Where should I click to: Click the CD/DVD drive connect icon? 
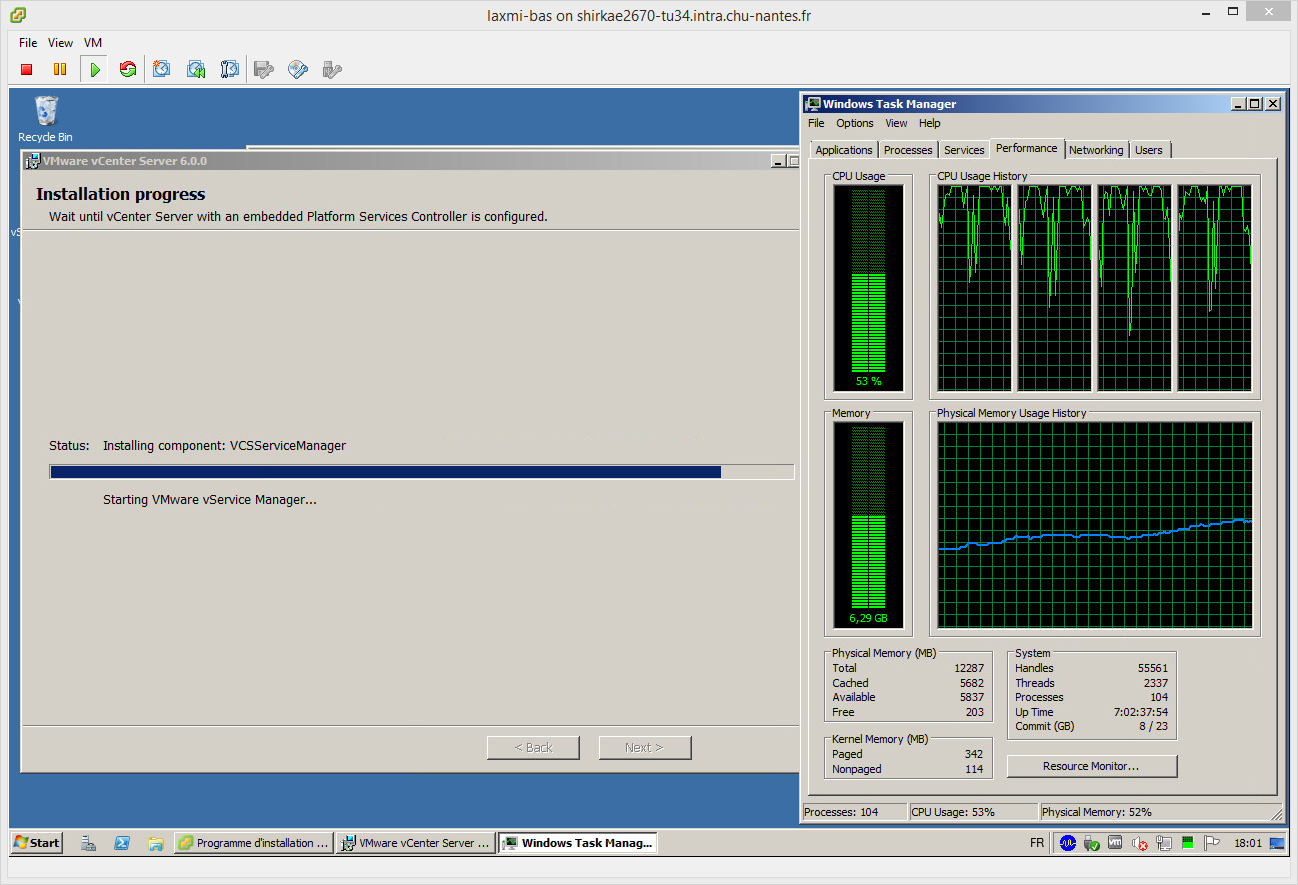point(298,69)
